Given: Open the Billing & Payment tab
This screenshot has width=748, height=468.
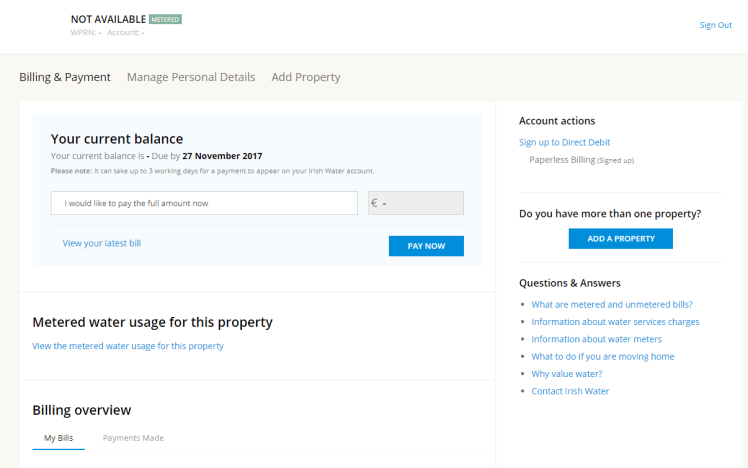Looking at the screenshot, I should (x=65, y=77).
